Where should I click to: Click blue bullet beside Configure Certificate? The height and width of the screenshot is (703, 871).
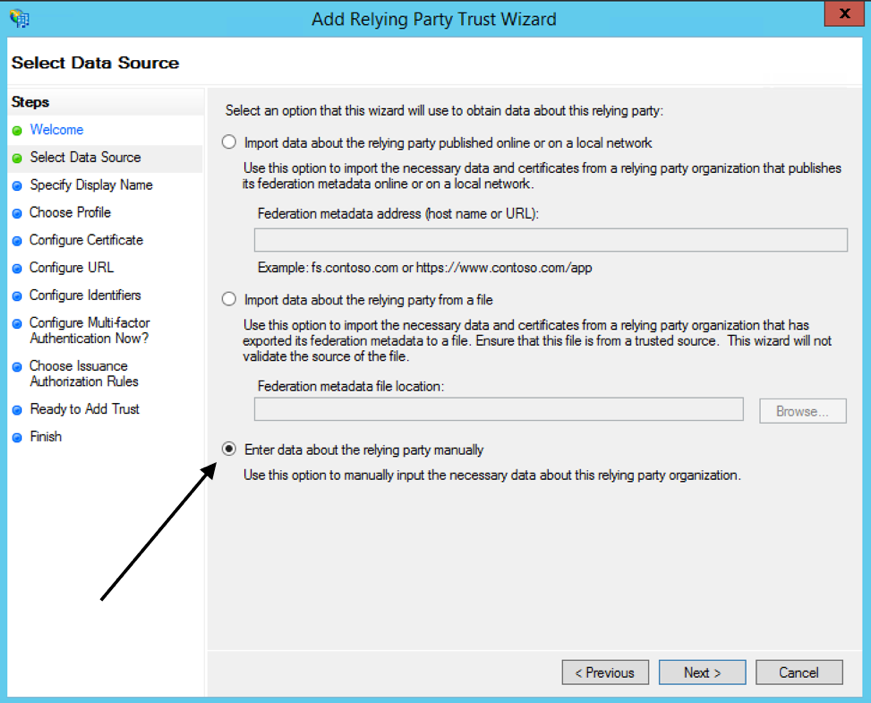coord(17,241)
